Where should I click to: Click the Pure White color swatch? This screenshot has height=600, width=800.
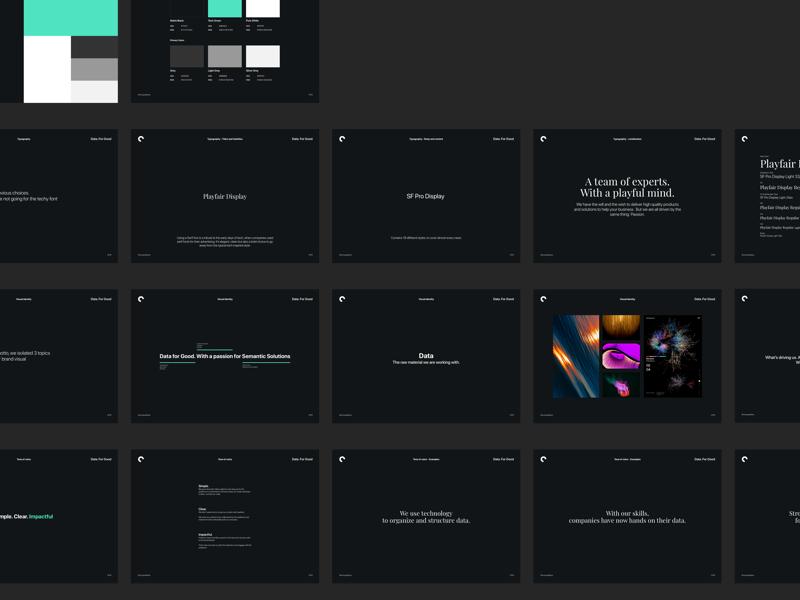click(263, 9)
